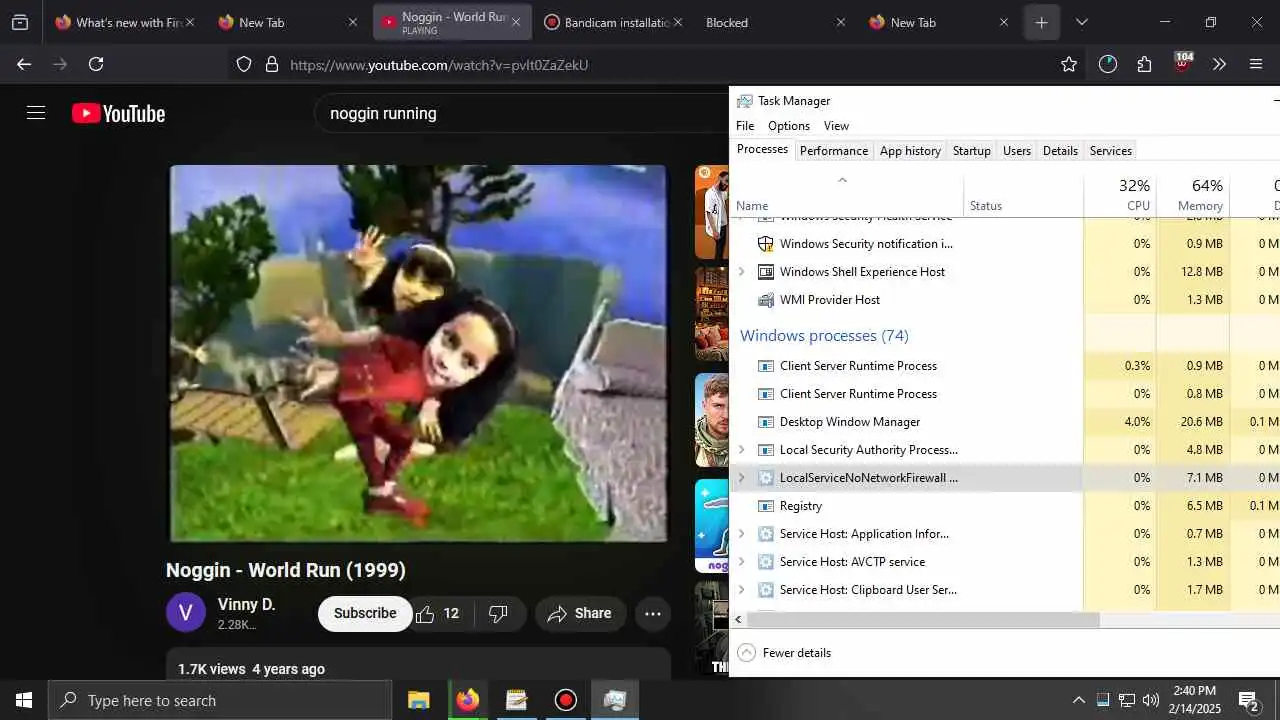Go back using the Firefox back arrow
1280x720 pixels.
click(x=24, y=64)
